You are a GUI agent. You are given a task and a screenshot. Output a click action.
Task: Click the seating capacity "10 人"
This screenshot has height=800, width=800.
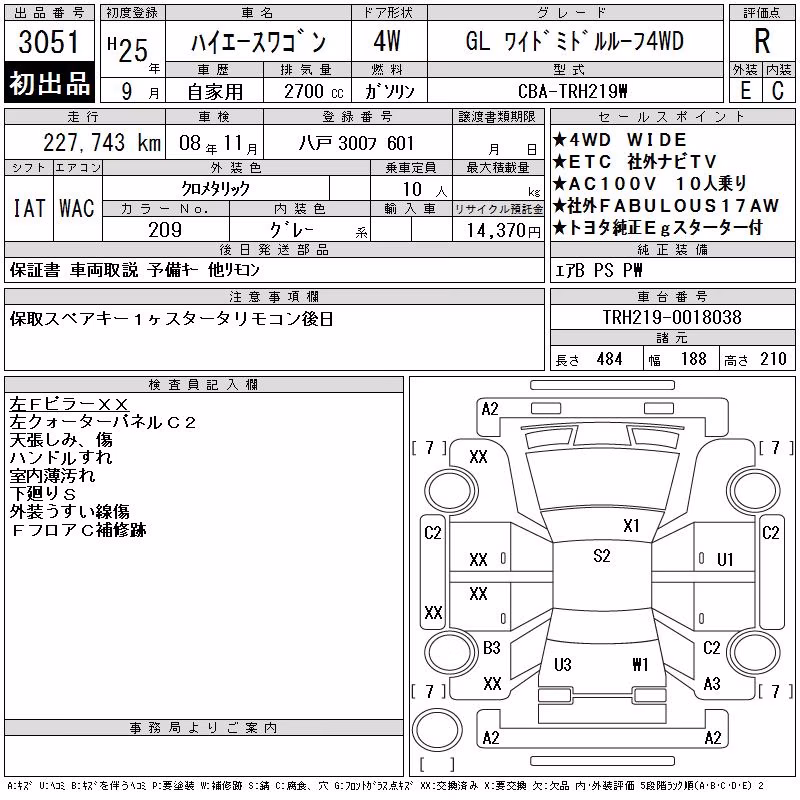tap(424, 190)
